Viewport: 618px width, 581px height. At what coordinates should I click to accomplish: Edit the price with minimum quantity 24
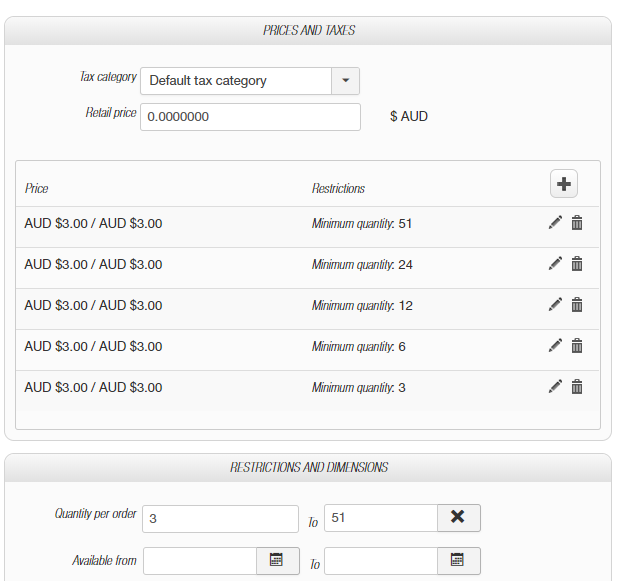click(x=555, y=264)
